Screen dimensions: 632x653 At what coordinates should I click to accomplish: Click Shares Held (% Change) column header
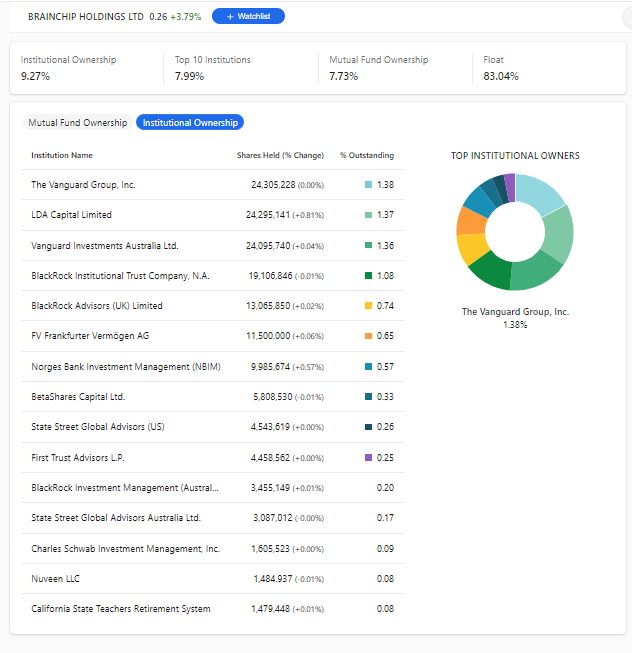[x=280, y=155]
